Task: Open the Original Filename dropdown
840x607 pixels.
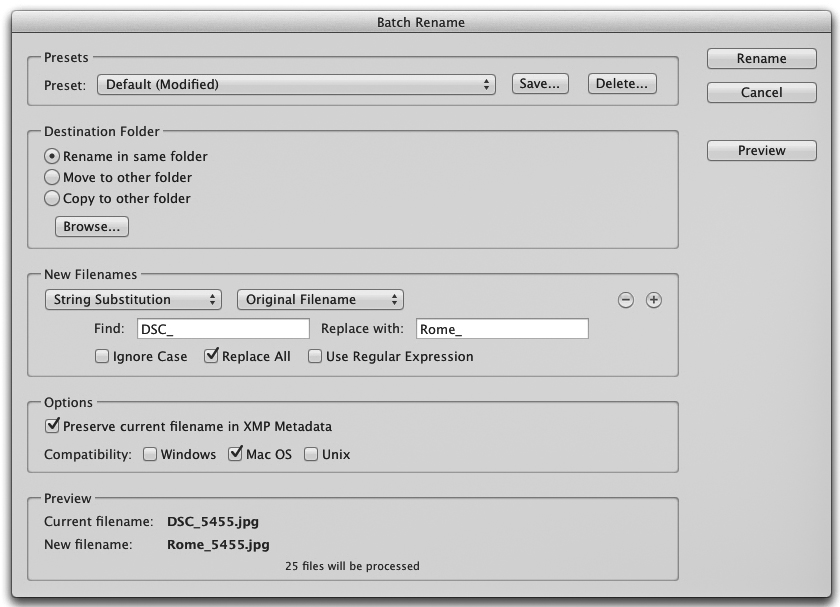Action: pyautogui.click(x=320, y=299)
